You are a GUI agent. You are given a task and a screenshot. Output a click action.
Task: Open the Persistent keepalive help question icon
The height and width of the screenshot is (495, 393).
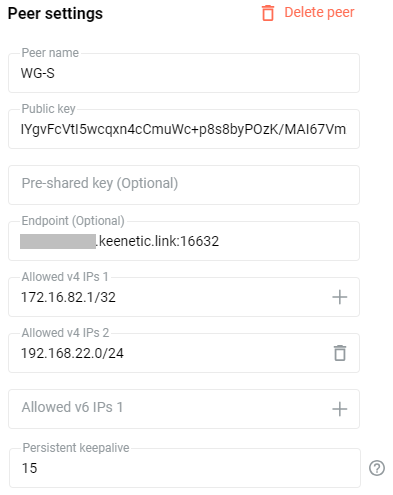click(x=377, y=468)
